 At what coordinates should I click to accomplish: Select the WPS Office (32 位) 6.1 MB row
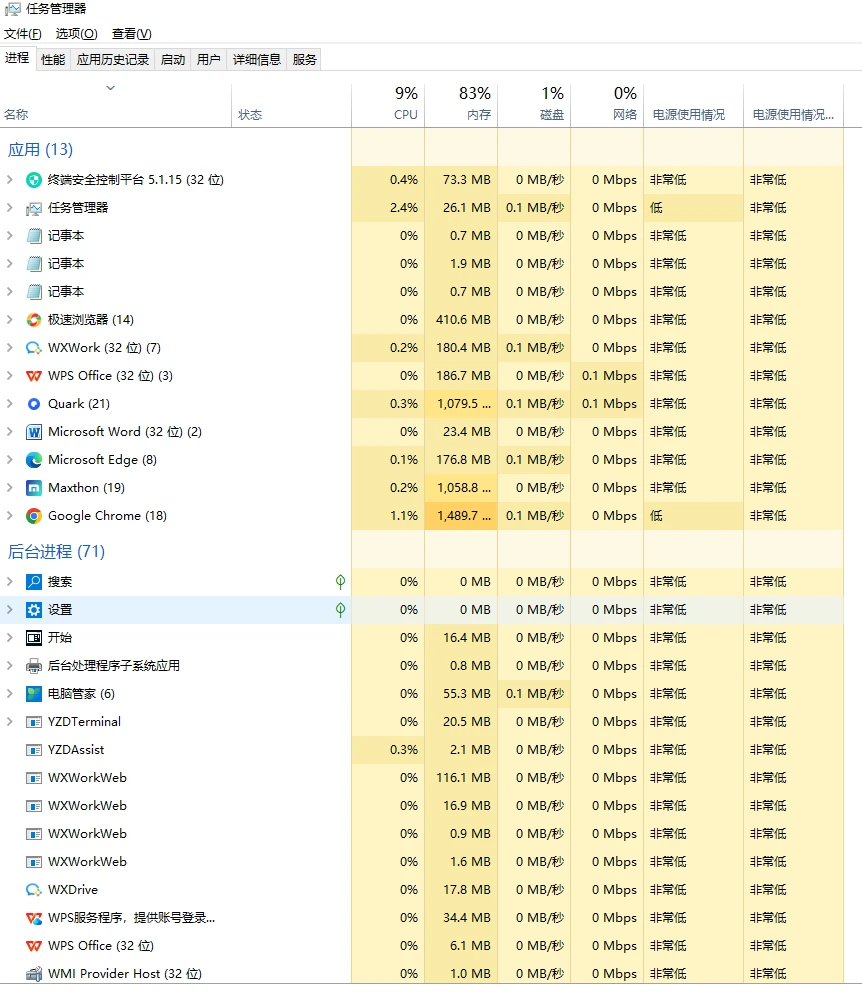[x=421, y=946]
